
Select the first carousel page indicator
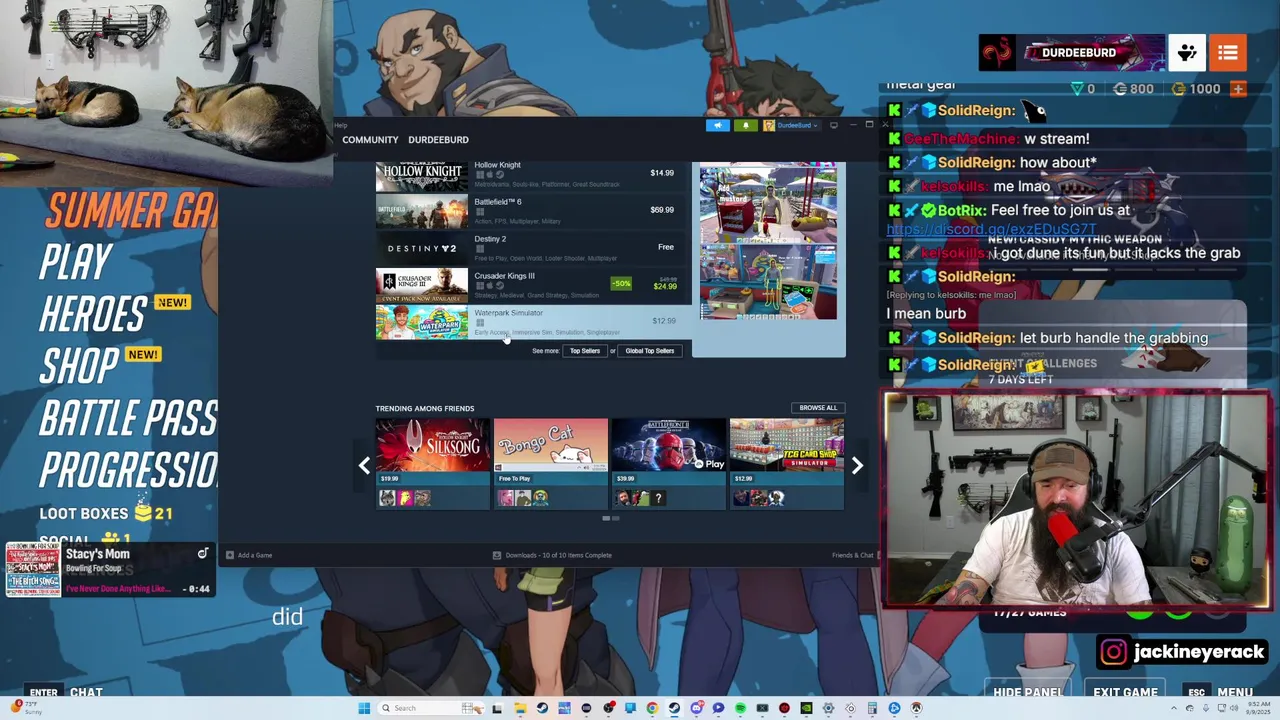point(605,519)
